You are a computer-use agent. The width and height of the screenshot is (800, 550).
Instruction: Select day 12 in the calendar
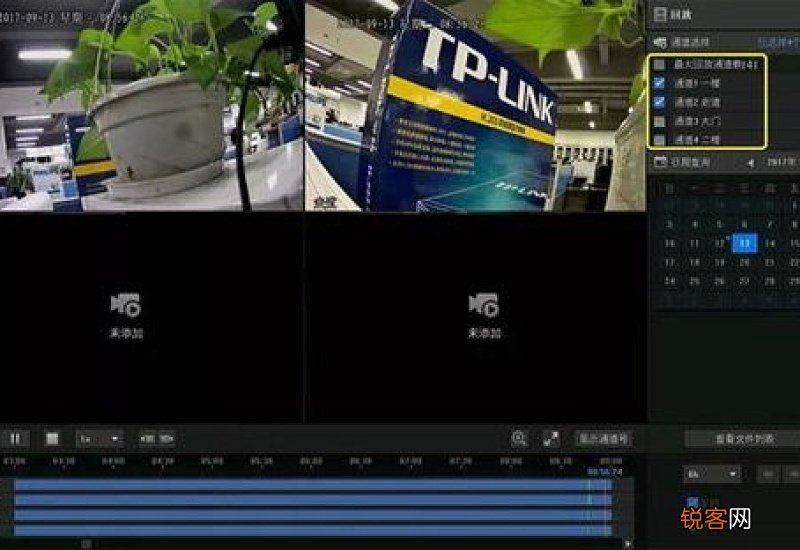[719, 243]
